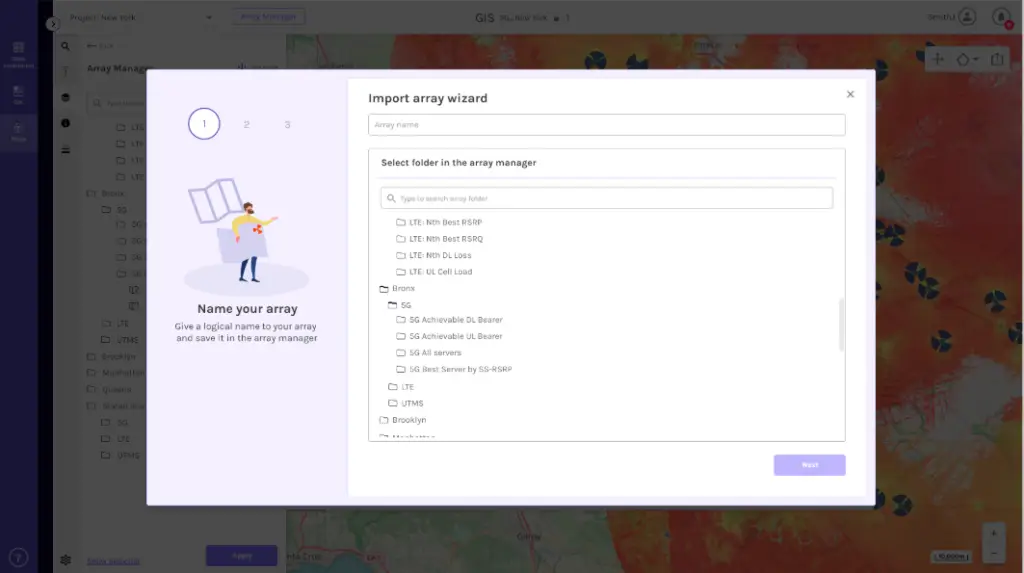Click the help question mark icon

pos(18,558)
